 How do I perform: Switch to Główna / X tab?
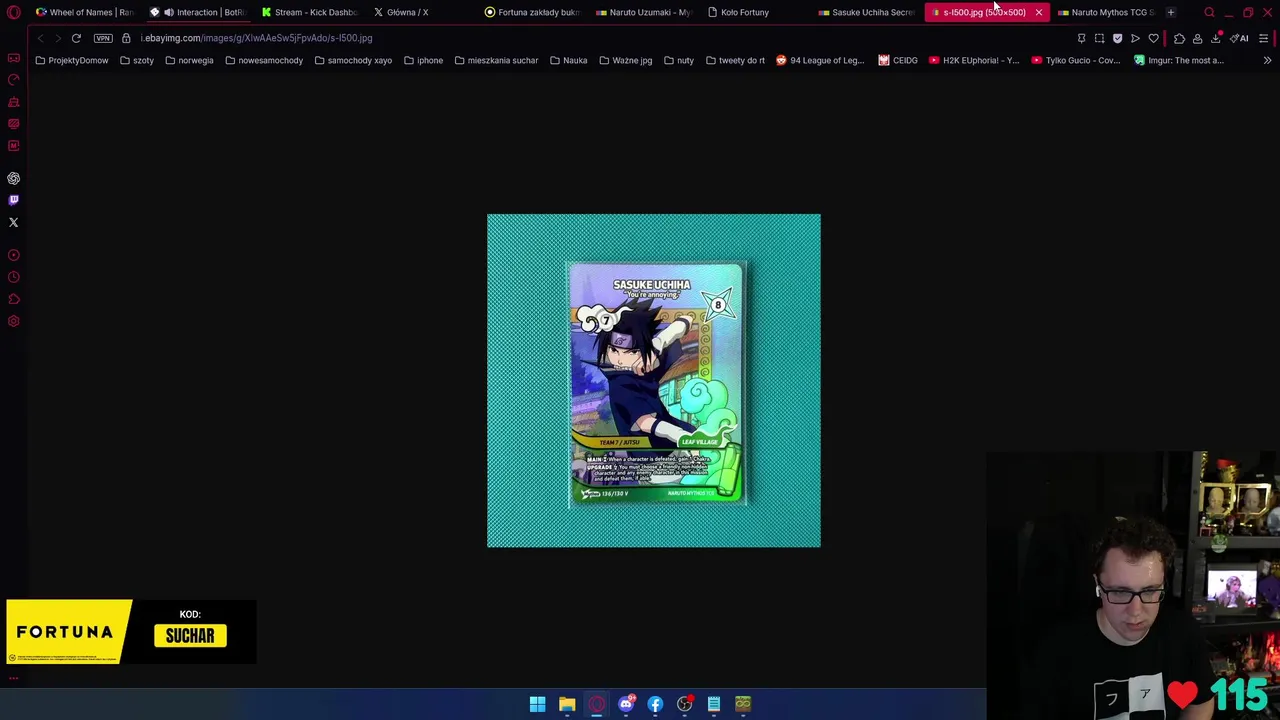click(x=421, y=12)
